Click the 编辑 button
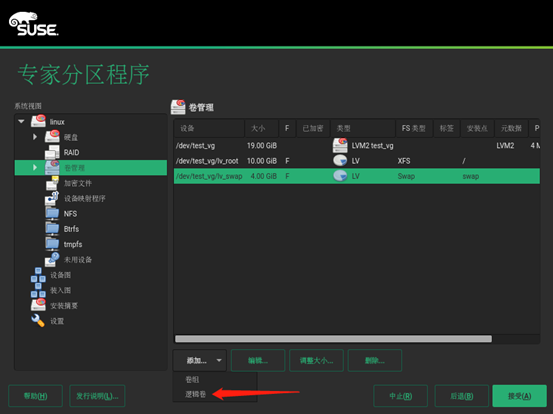 click(258, 360)
